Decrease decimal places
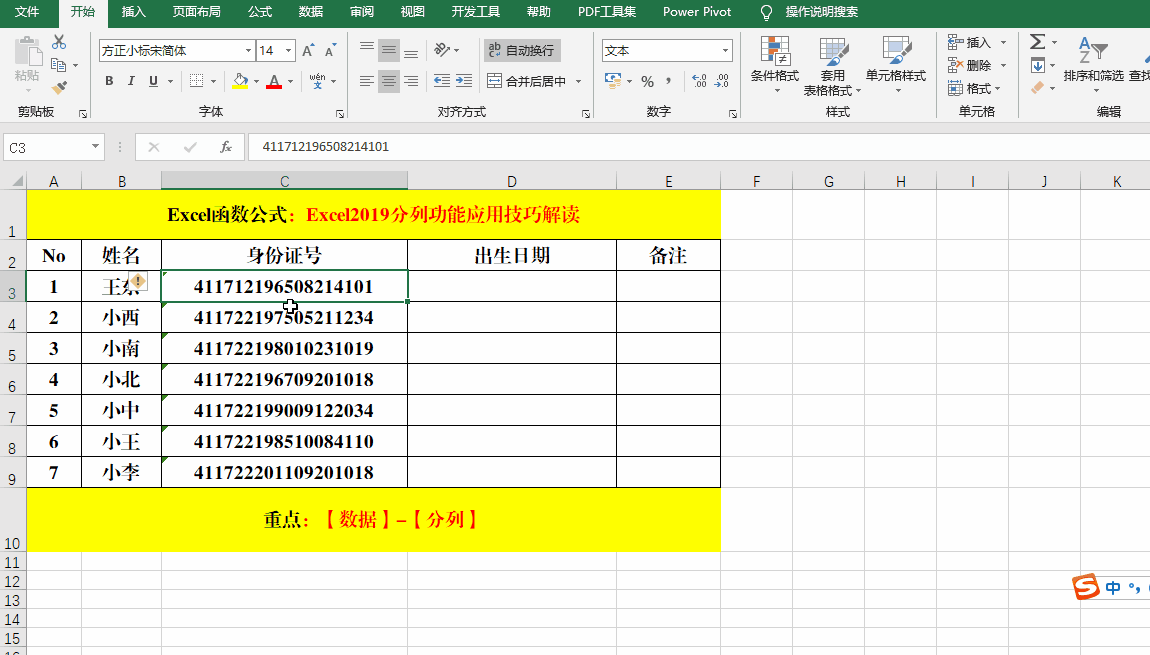This screenshot has height=655, width=1150. (x=722, y=81)
